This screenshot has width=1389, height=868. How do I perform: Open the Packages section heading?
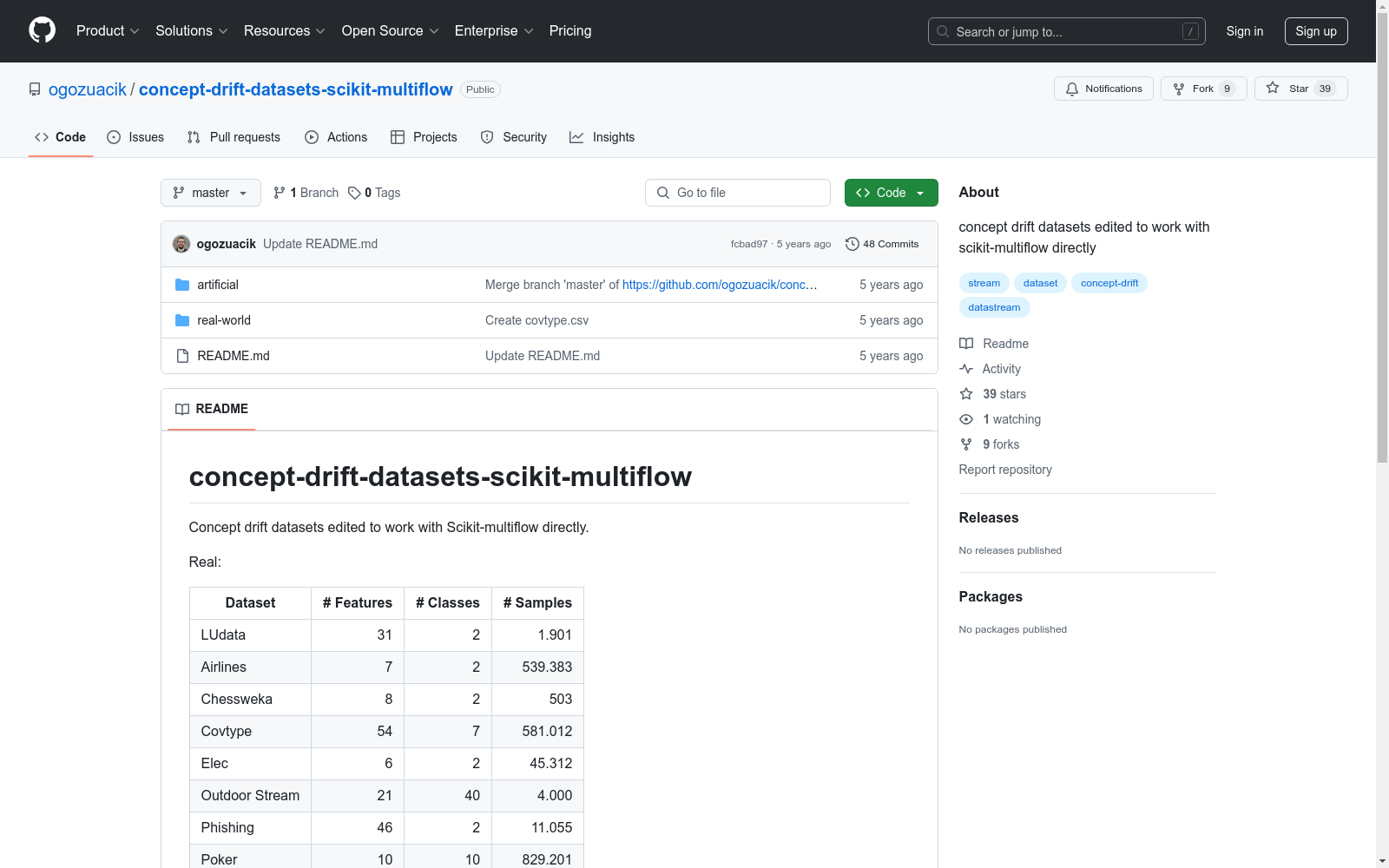pos(991,596)
